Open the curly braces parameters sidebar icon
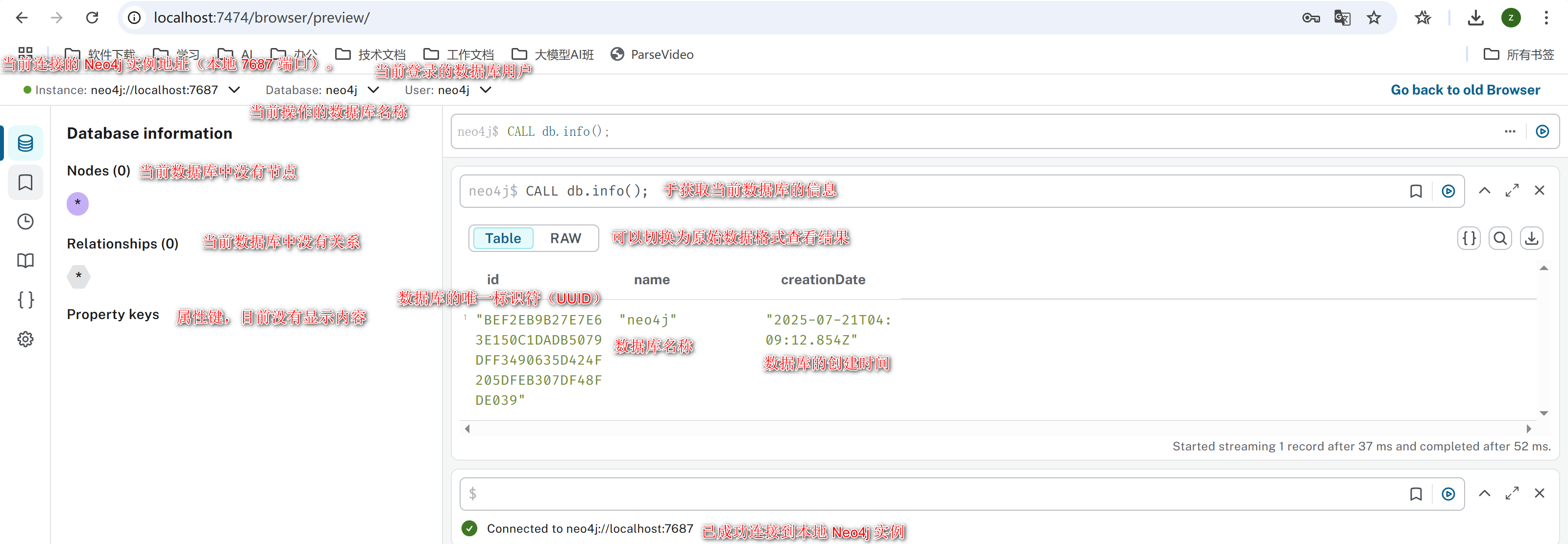Screen dimensions: 1568x544 click(x=25, y=299)
